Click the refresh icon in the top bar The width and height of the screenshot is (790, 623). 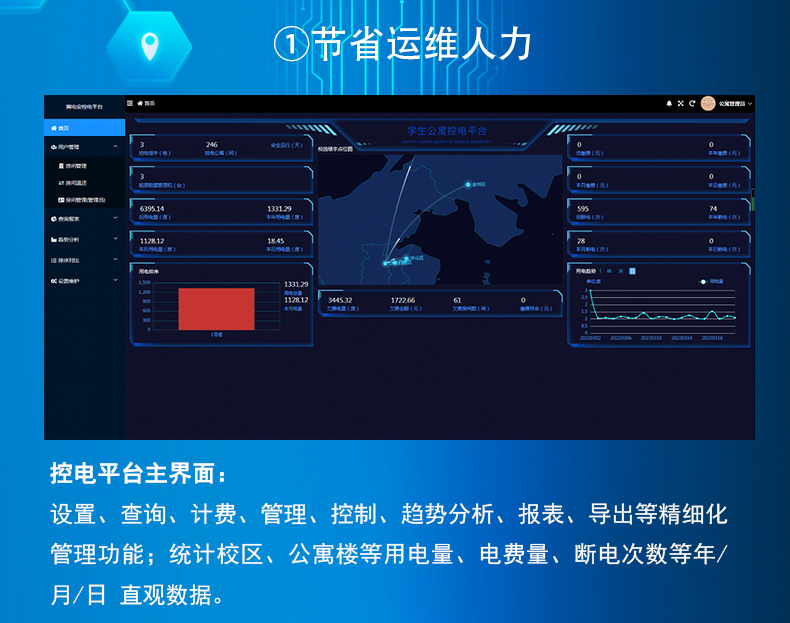[x=692, y=103]
